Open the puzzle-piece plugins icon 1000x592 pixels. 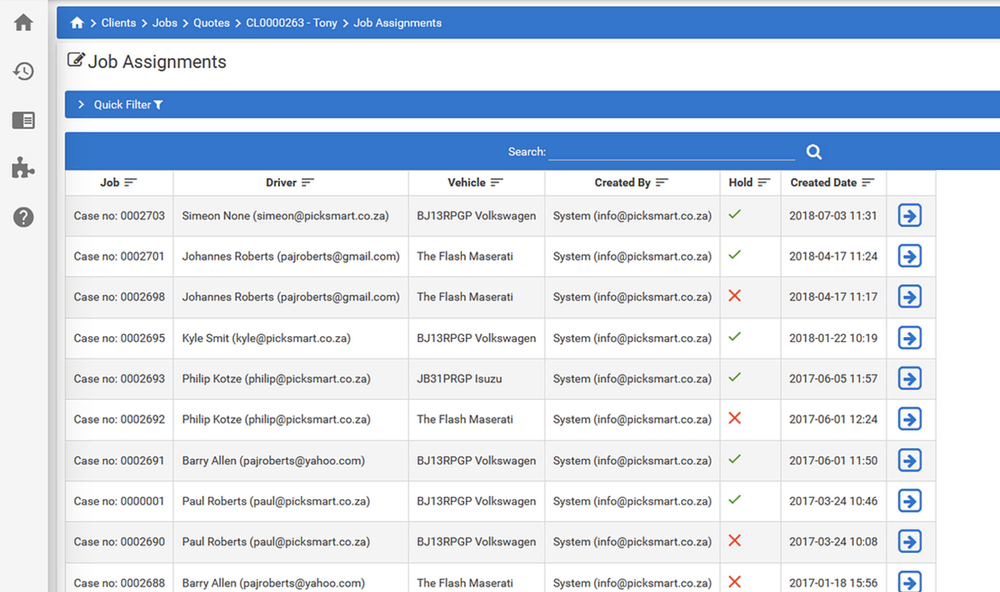pos(24,168)
